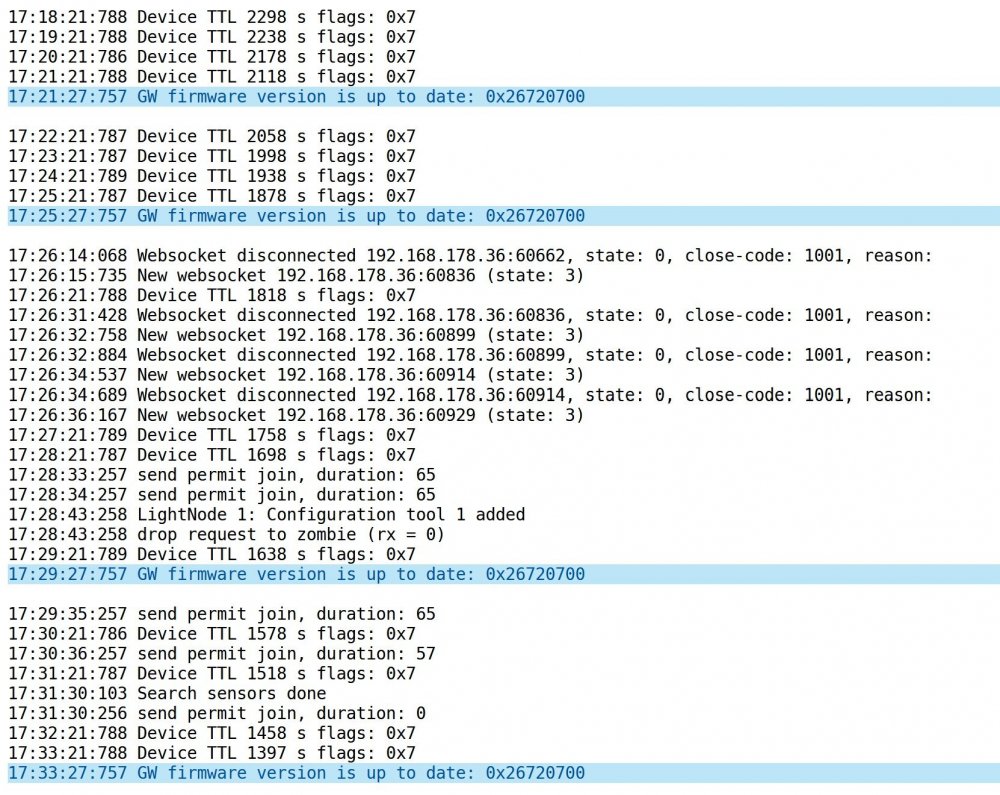The width and height of the screenshot is (1000, 795).
Task: Click highlighted firmware line at 17:25:27:757
Action: pyautogui.click(x=504, y=216)
